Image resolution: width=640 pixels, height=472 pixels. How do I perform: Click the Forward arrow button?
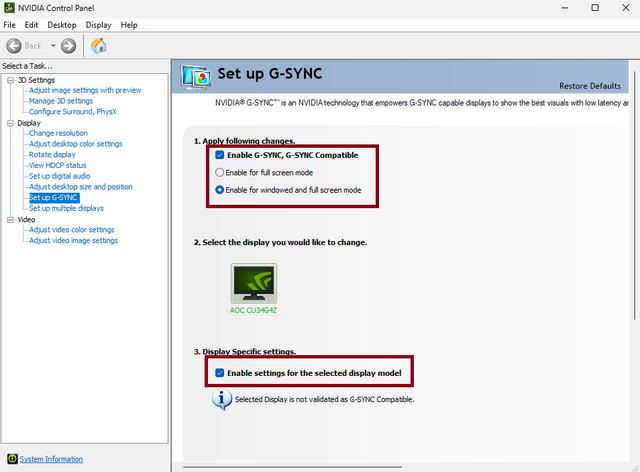coord(69,46)
